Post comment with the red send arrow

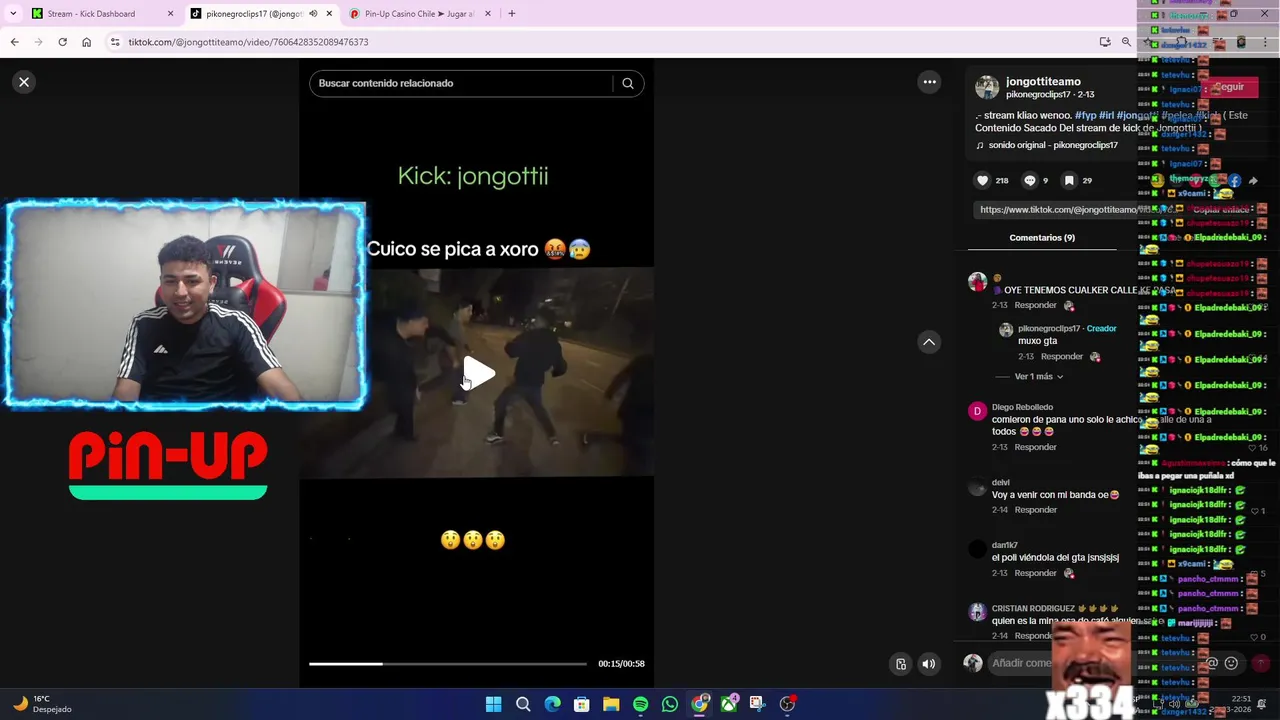click(1260, 663)
